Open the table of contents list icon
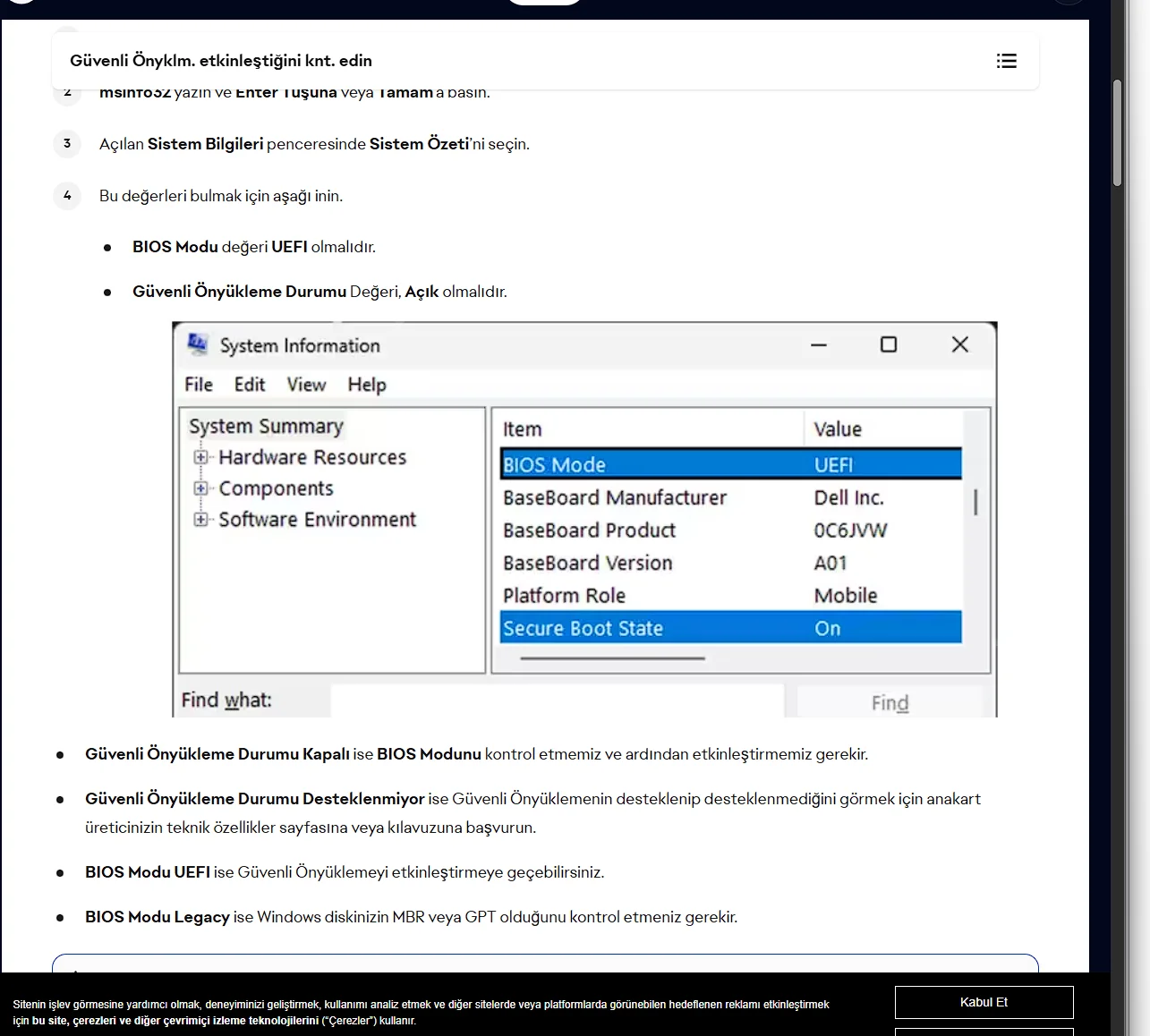The height and width of the screenshot is (1036, 1150). pyautogui.click(x=1007, y=61)
